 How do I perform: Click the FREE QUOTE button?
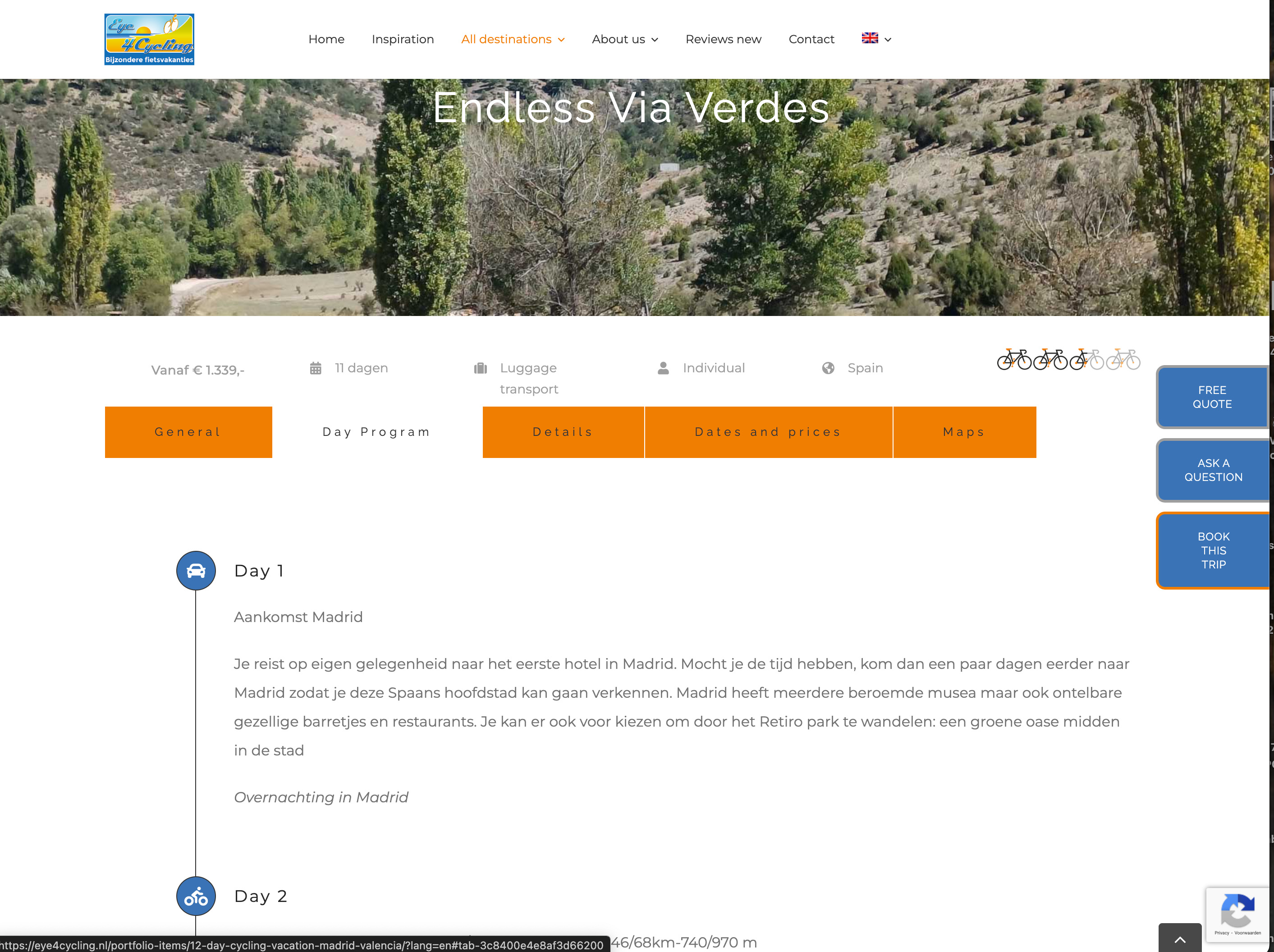(1212, 398)
